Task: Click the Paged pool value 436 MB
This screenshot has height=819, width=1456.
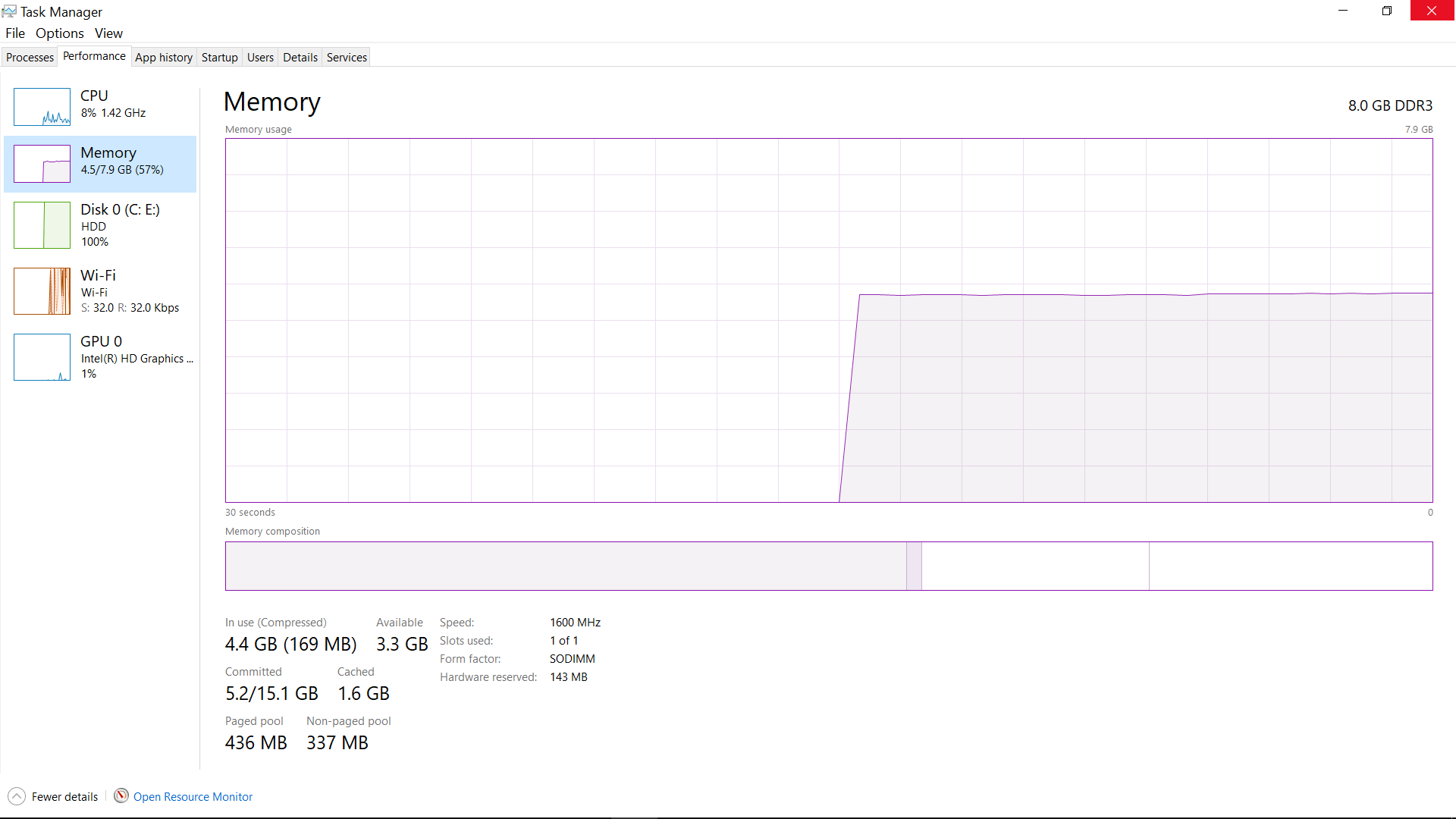Action: (256, 743)
